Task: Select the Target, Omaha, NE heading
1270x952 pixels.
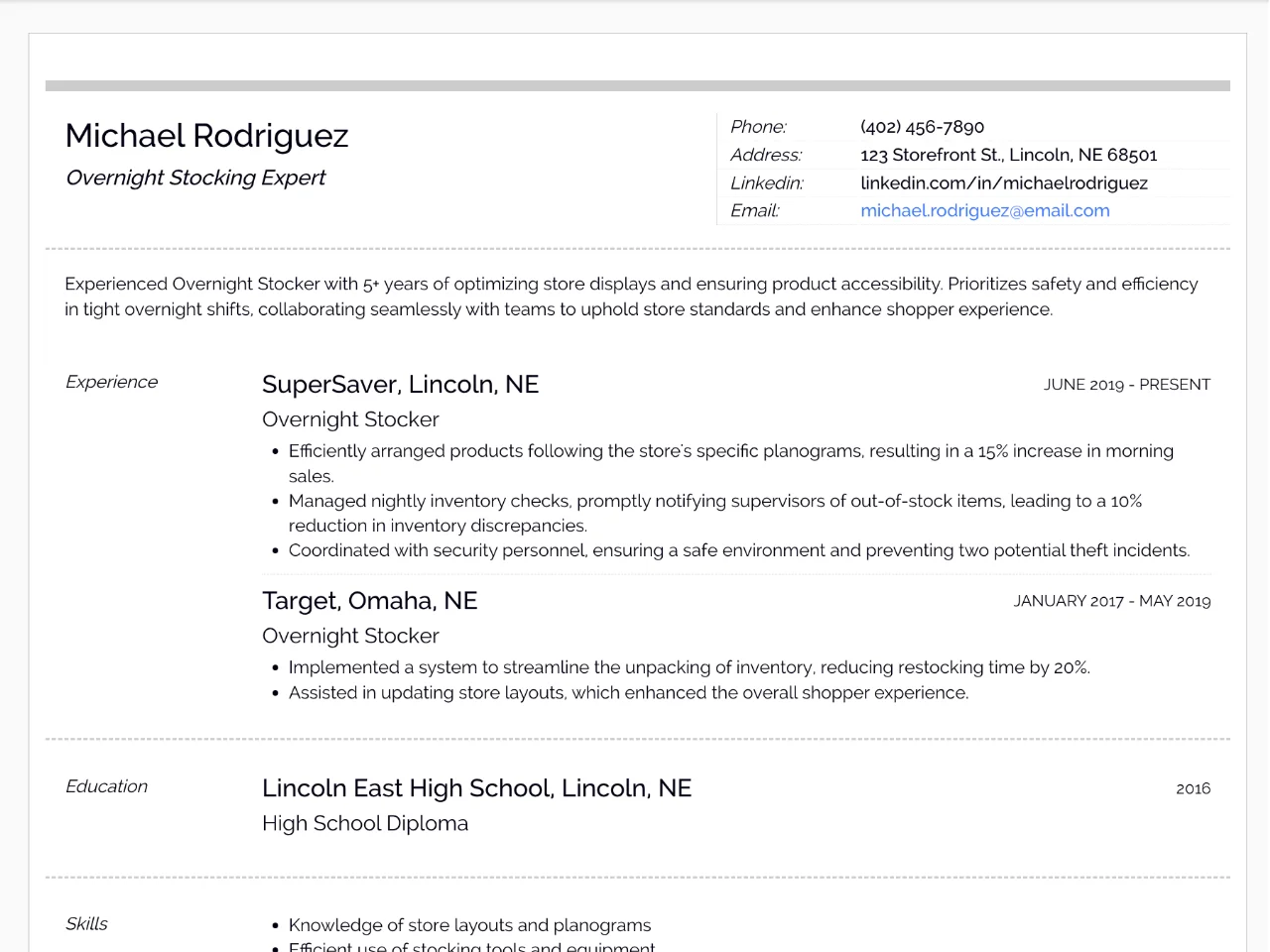Action: 369,601
